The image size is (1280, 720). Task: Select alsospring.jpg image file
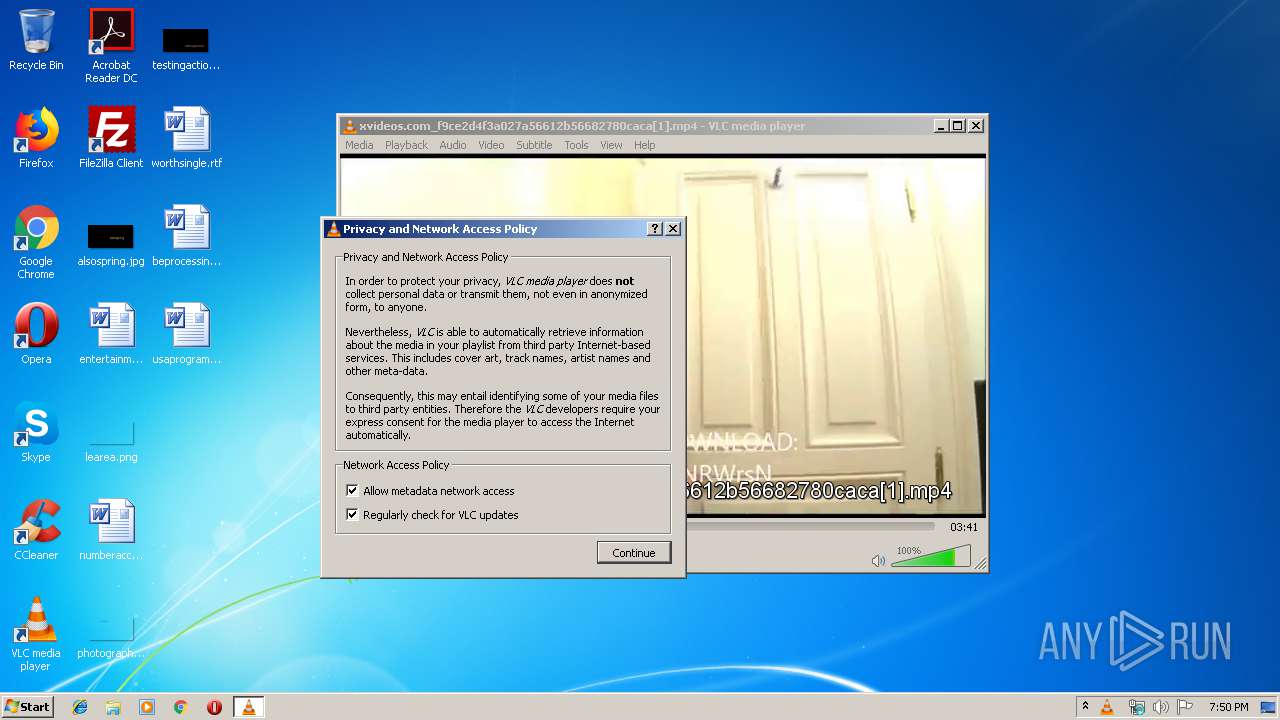111,243
